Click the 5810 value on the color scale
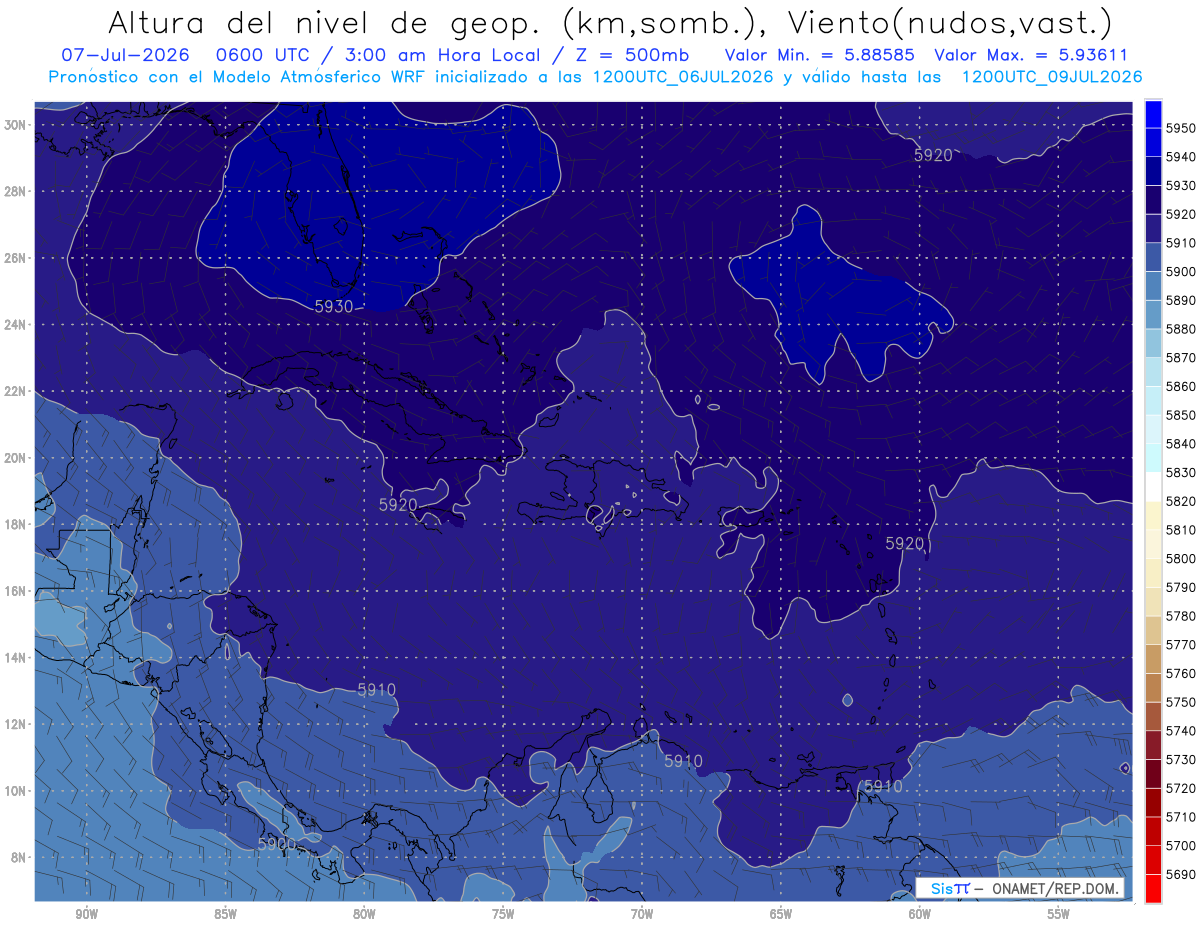 (1181, 530)
